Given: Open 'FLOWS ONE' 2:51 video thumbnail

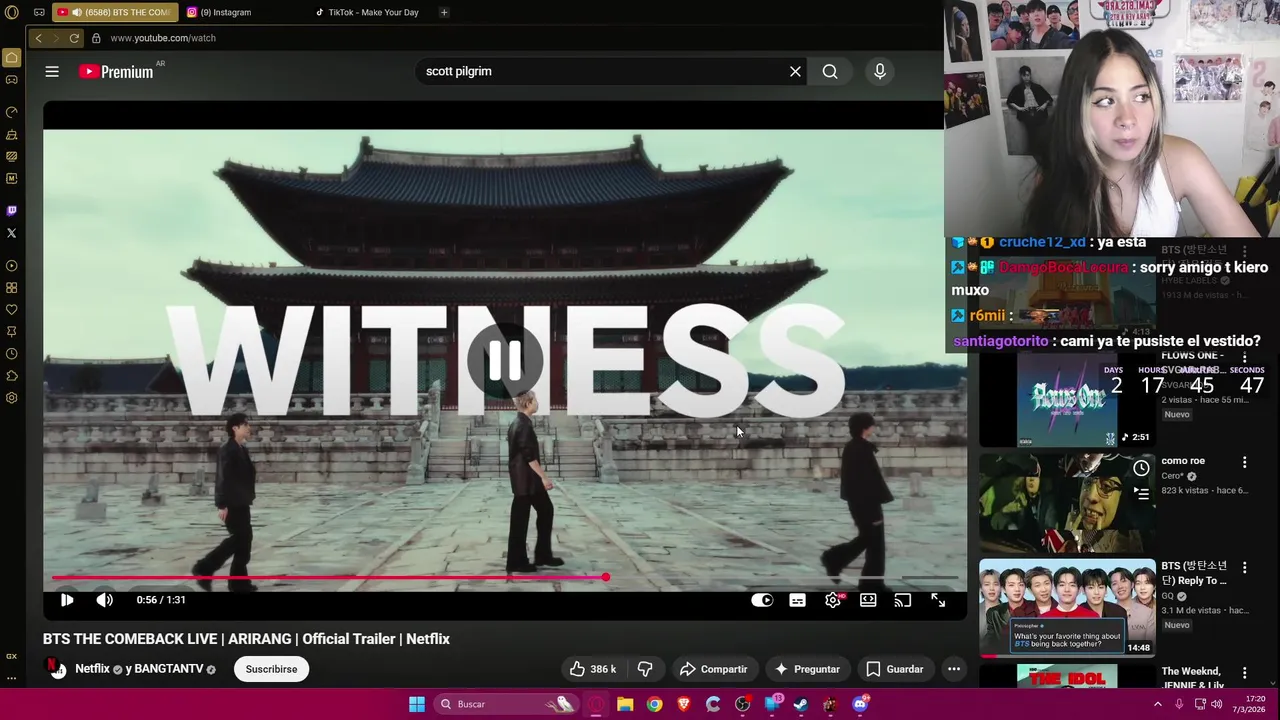Looking at the screenshot, I should pos(1067,398).
